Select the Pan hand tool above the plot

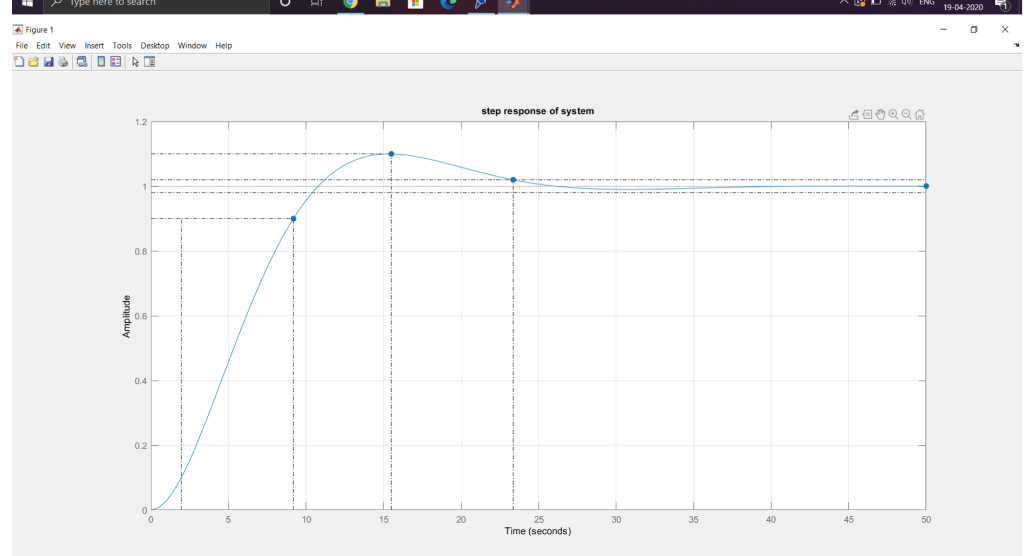click(880, 114)
